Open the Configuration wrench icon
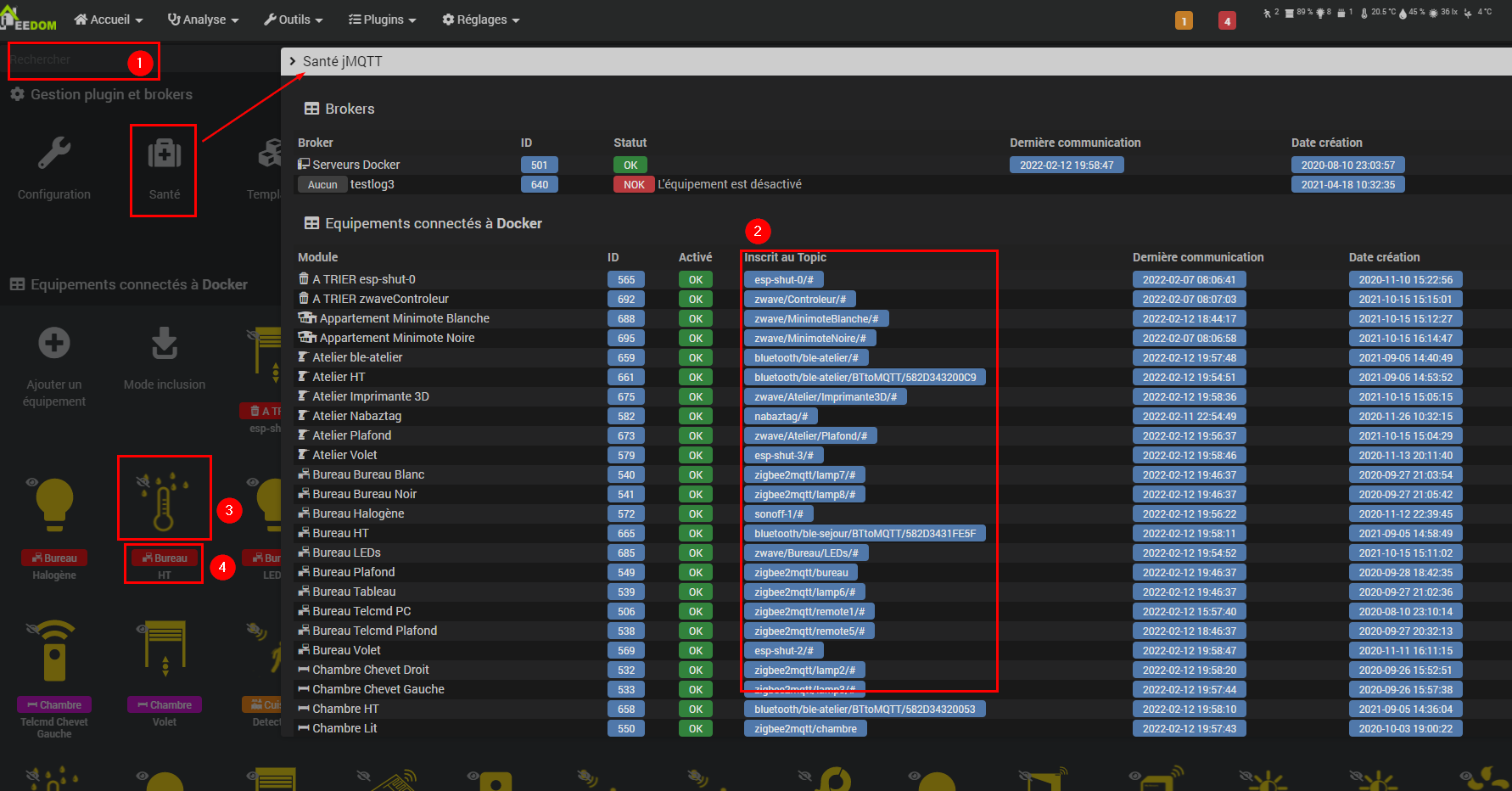 [x=54, y=154]
